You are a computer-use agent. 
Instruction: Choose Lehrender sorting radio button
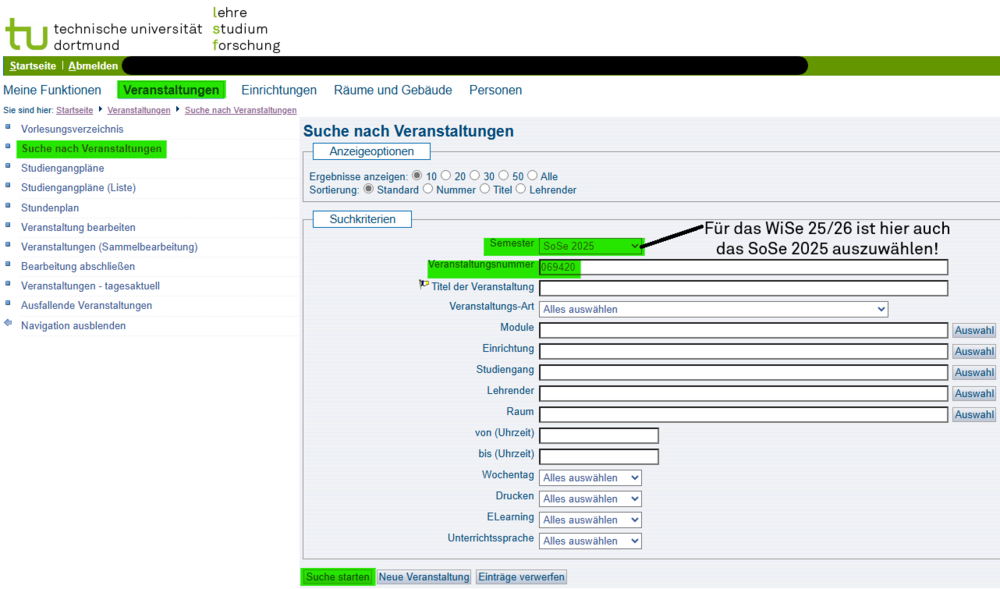coord(521,189)
